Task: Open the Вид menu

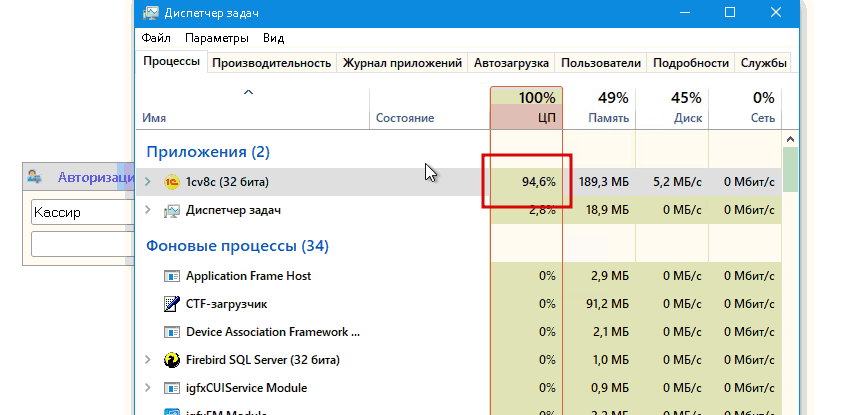Action: [274, 38]
